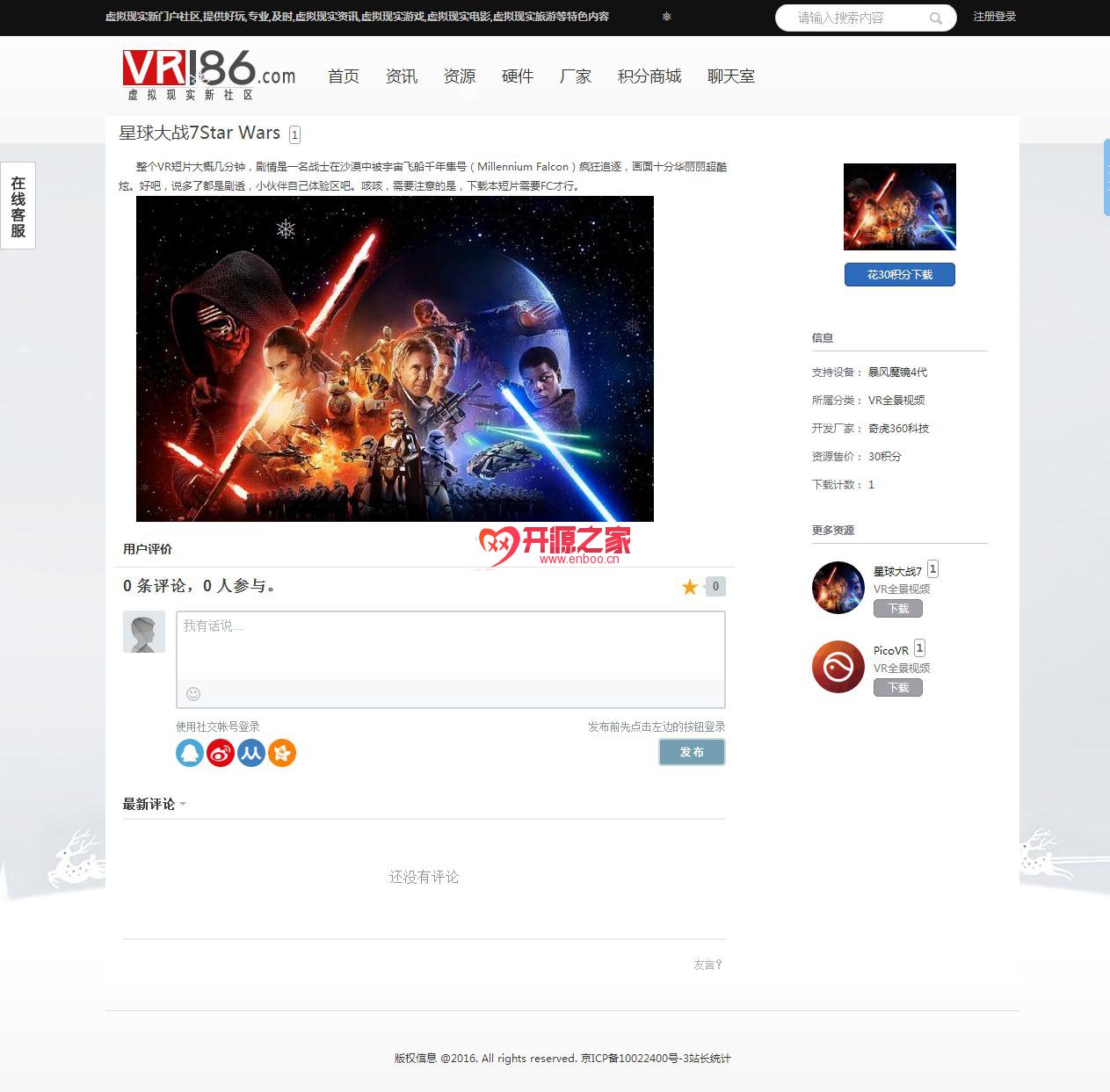Log in with the QQ penguin icon

pyautogui.click(x=190, y=753)
